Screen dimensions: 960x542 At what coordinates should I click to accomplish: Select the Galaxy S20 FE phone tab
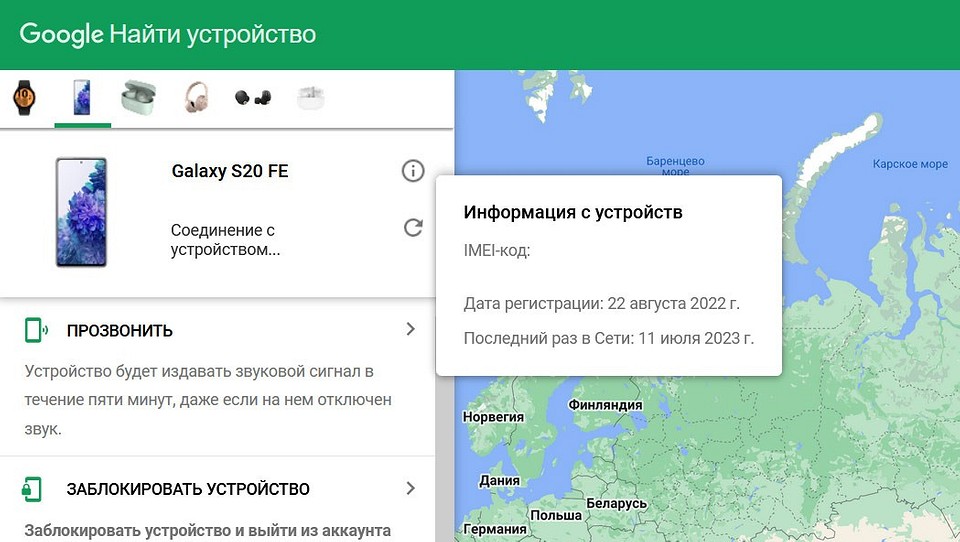tap(82, 98)
